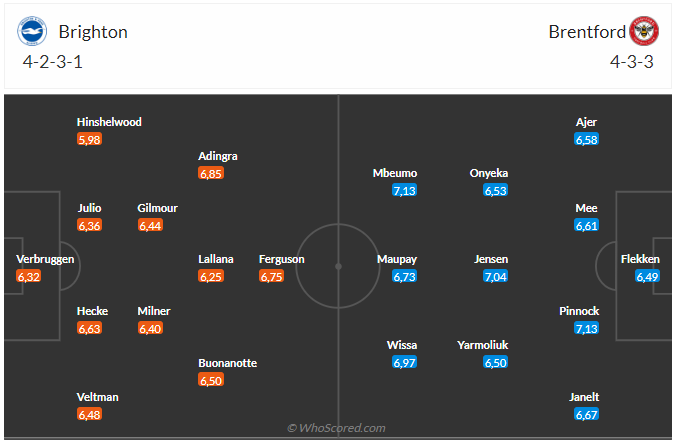Viewport: 676px width, 440px height.
Task: Click Verbruggen's 6,32 rating badge
Action: coord(29,277)
